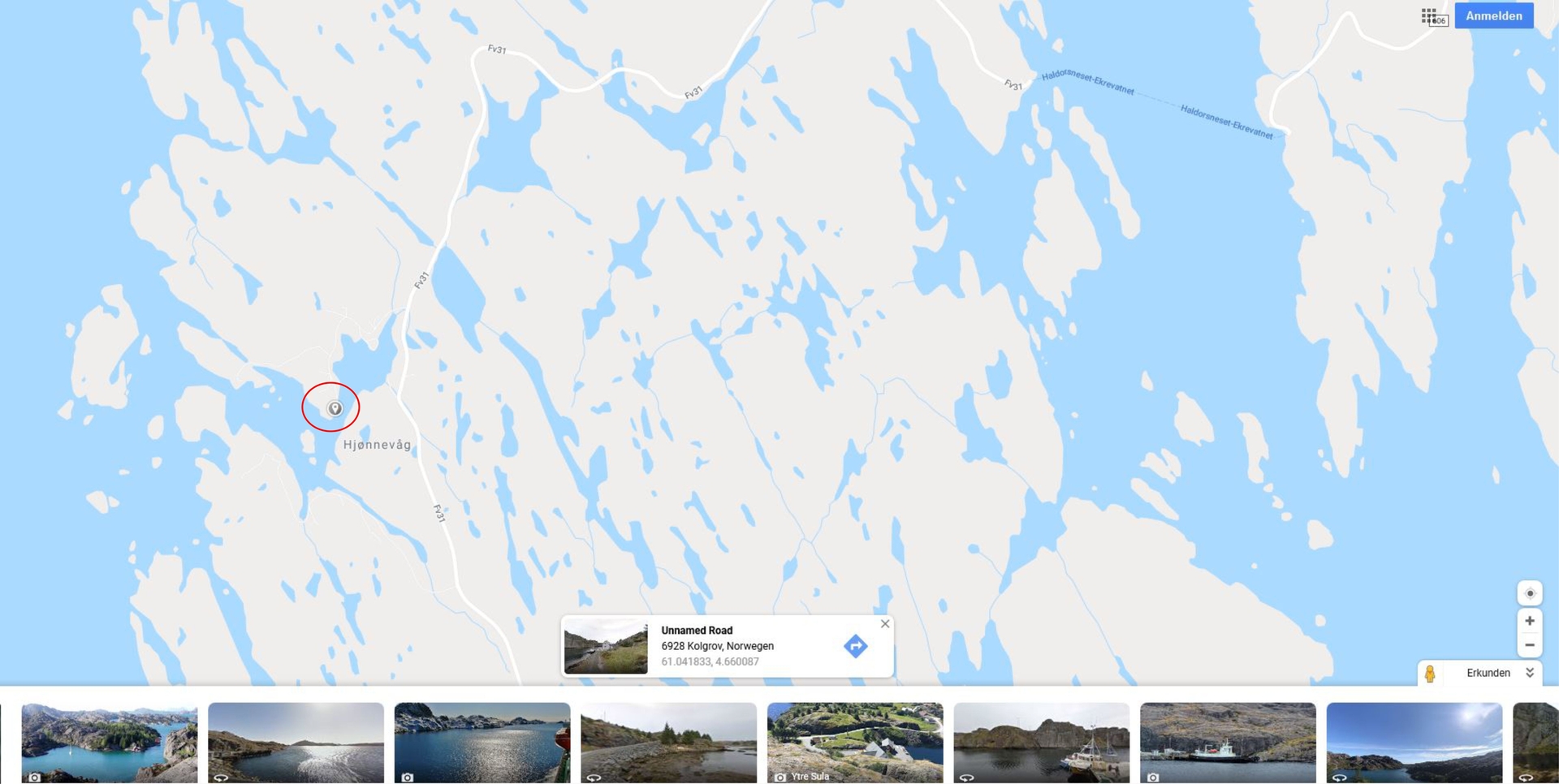Show my current location on map

(1530, 593)
